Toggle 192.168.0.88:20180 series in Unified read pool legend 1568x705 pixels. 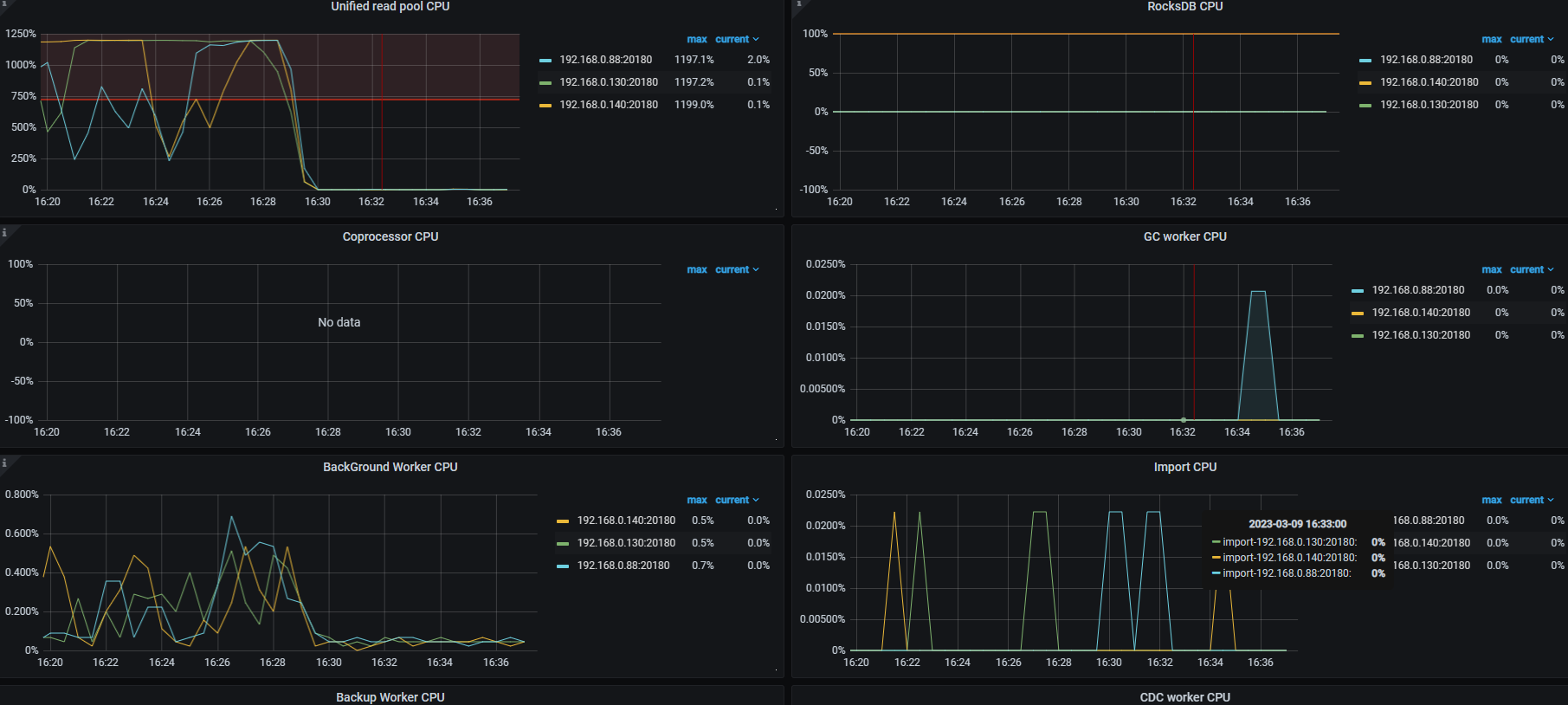605,60
